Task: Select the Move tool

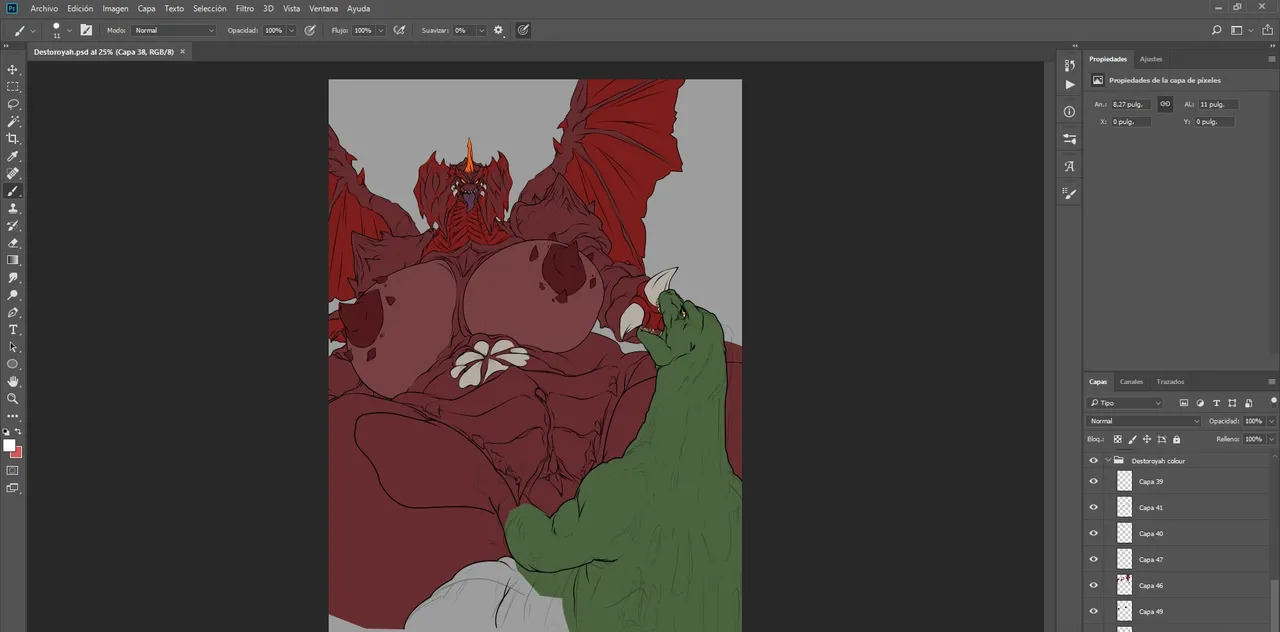Action: 13,69
